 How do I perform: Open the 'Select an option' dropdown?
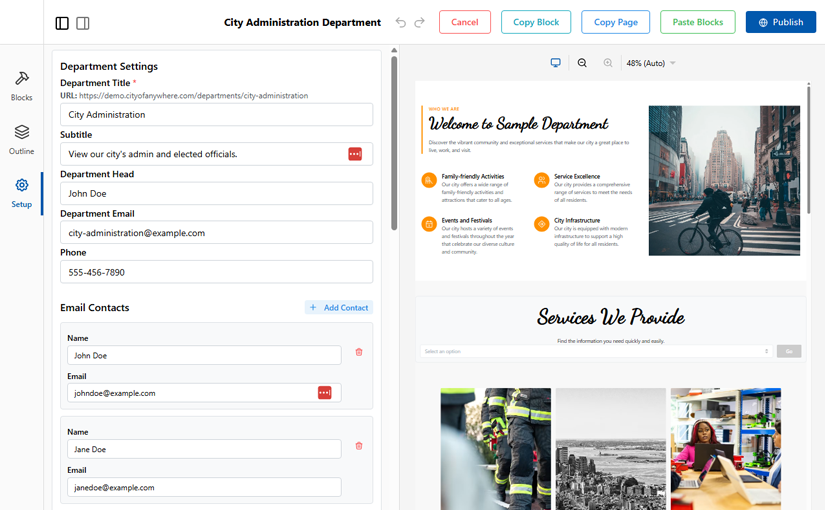point(596,351)
